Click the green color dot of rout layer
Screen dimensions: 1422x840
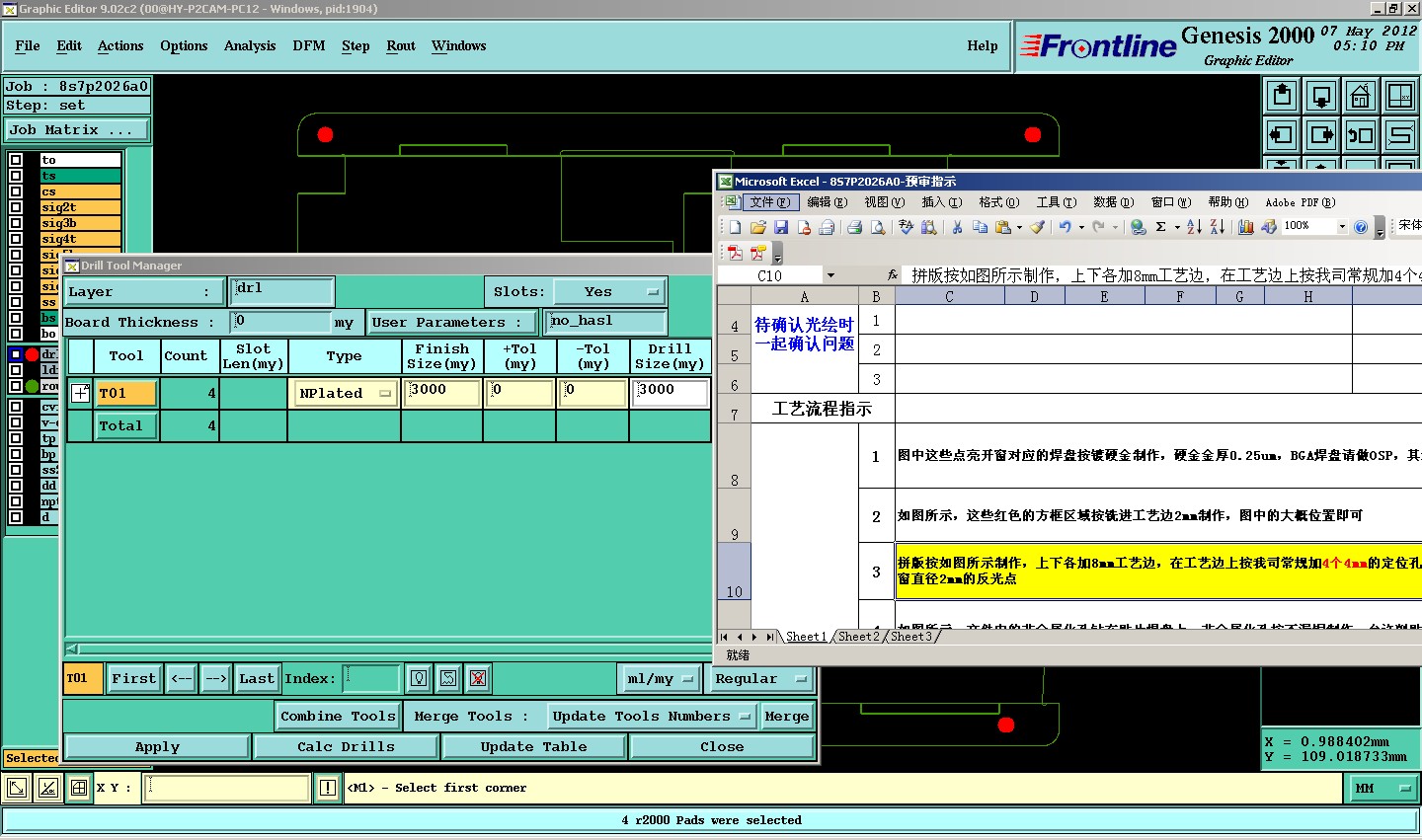(x=32, y=386)
